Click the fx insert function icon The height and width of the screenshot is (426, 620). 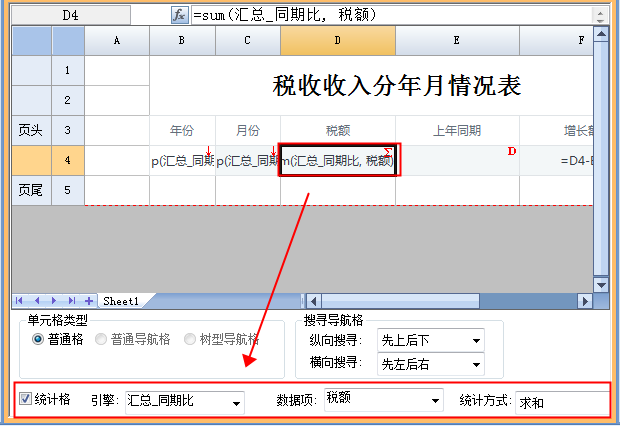click(x=180, y=15)
